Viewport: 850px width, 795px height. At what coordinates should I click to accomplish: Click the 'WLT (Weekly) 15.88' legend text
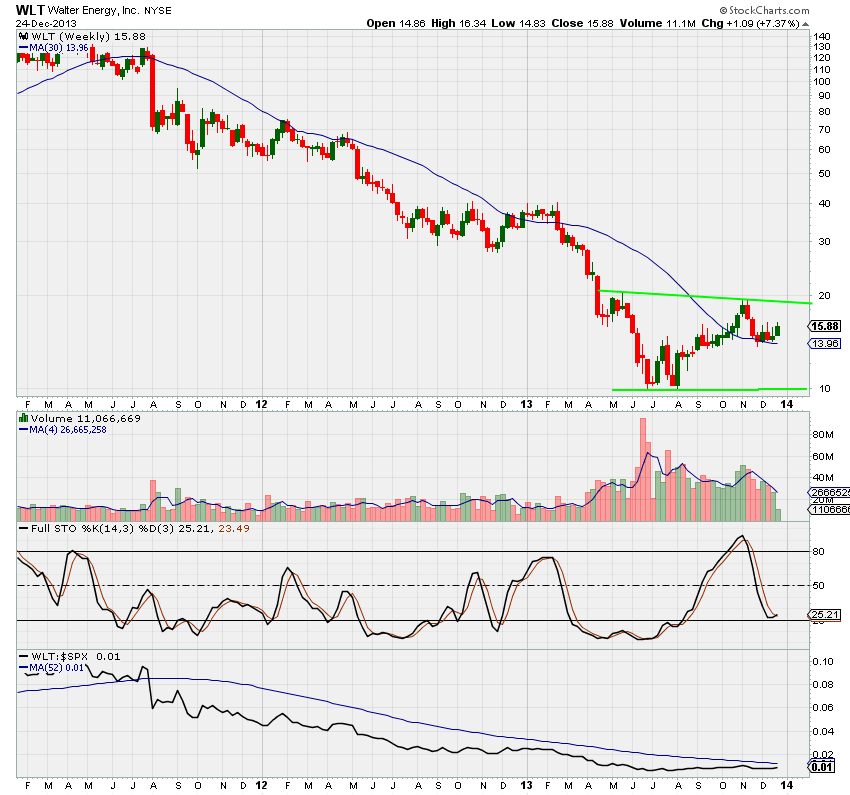pyautogui.click(x=88, y=36)
